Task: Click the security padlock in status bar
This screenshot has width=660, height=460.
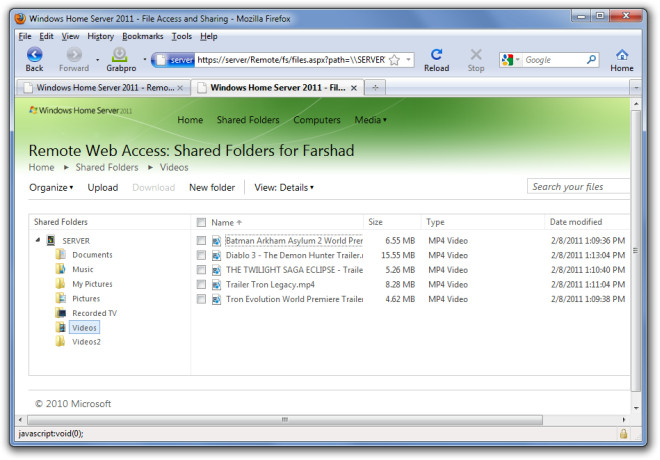Action: (x=623, y=433)
